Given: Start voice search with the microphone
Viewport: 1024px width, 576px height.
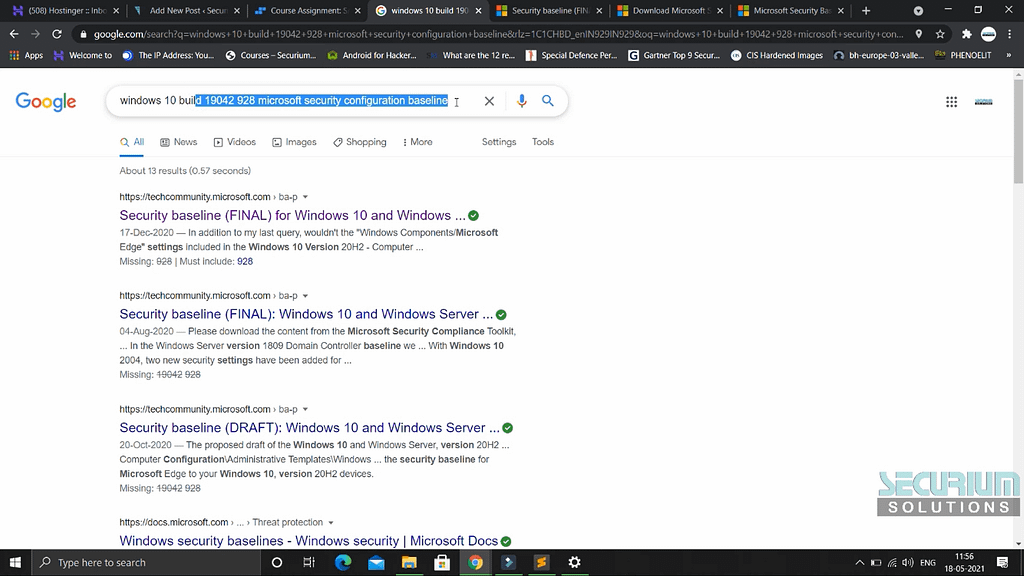Looking at the screenshot, I should pyautogui.click(x=521, y=101).
